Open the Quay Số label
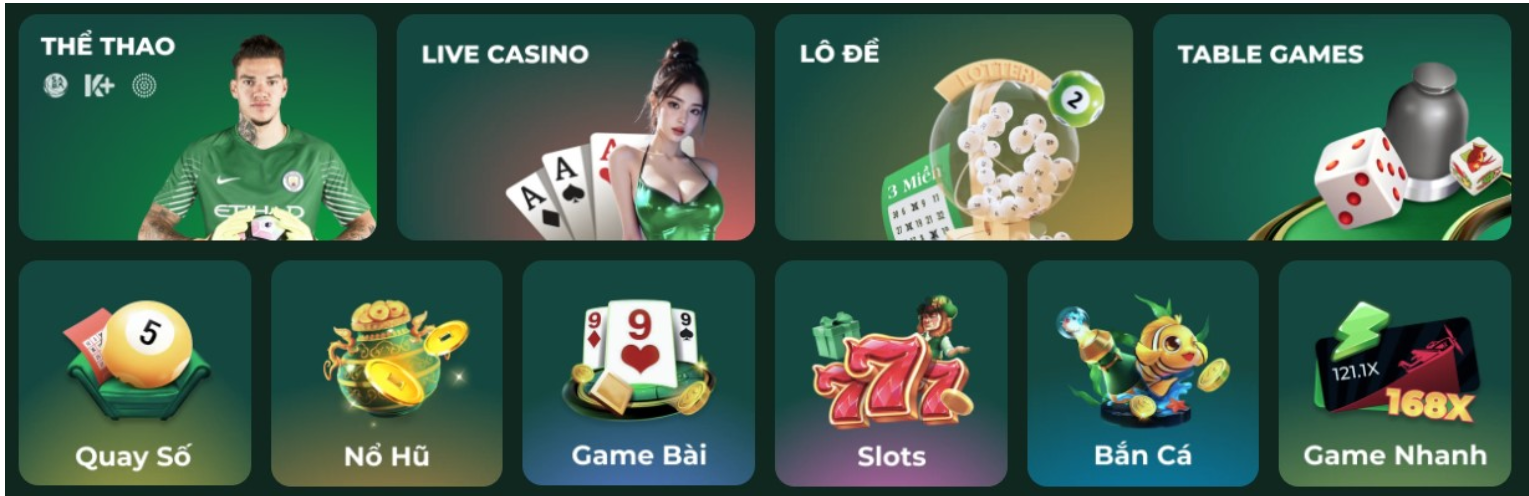The width and height of the screenshot is (1529, 496). pos(134,456)
